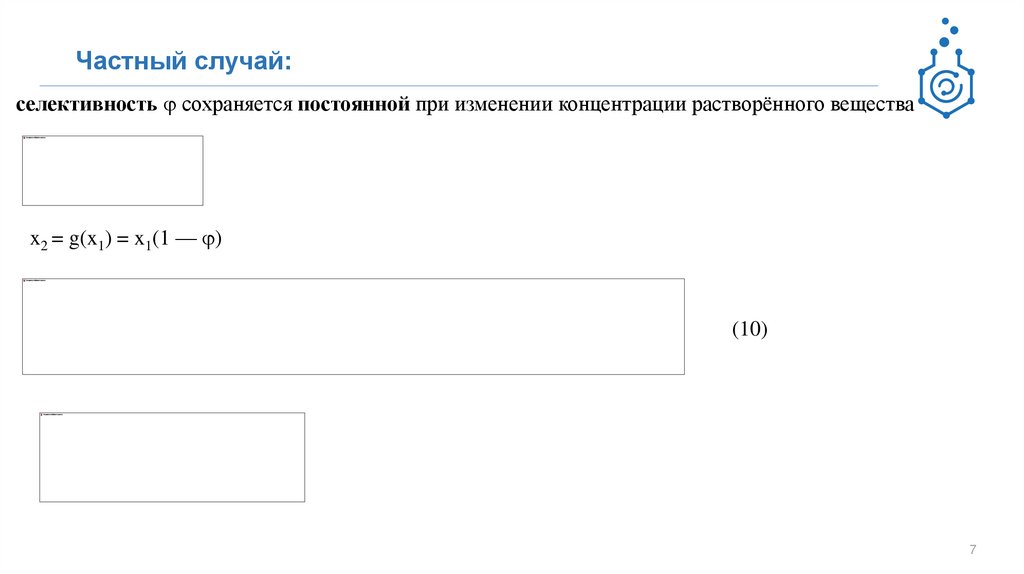
Task: Click the formula x₂ = g(x₁) = x₁(1 — φ)
Action: pyautogui.click(x=125, y=240)
